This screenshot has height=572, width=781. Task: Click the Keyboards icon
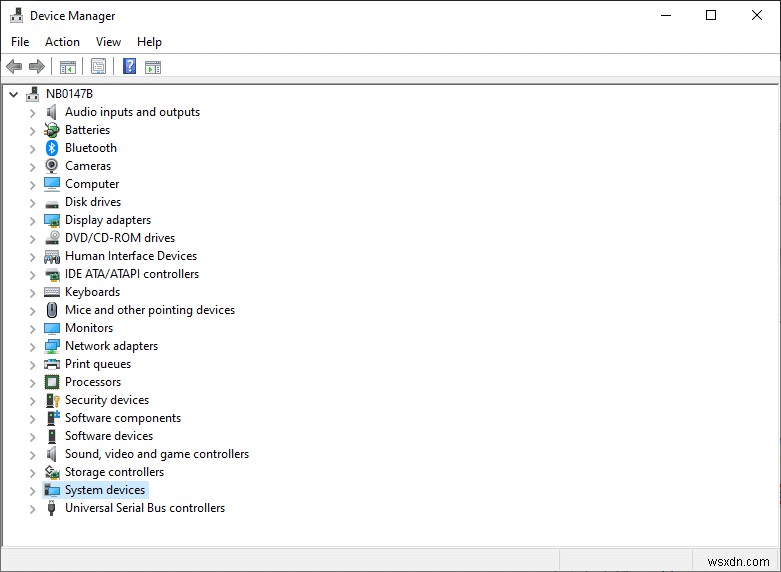52,292
